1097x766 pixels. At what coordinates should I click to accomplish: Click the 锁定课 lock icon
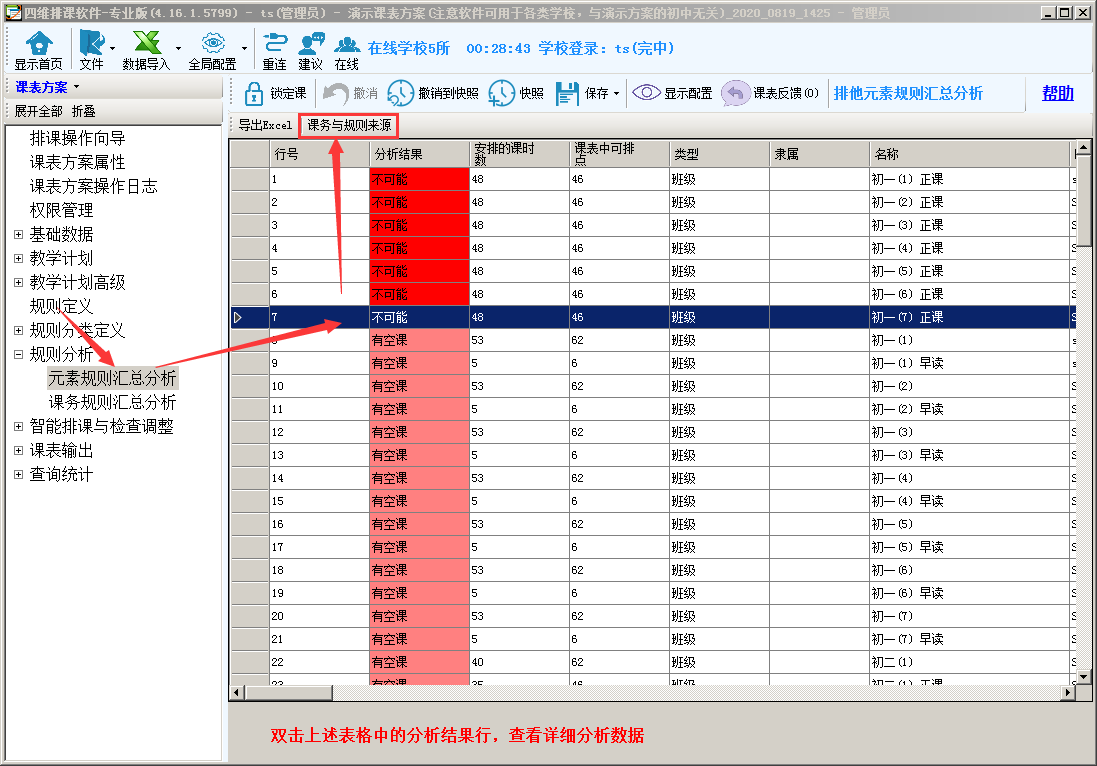point(253,93)
